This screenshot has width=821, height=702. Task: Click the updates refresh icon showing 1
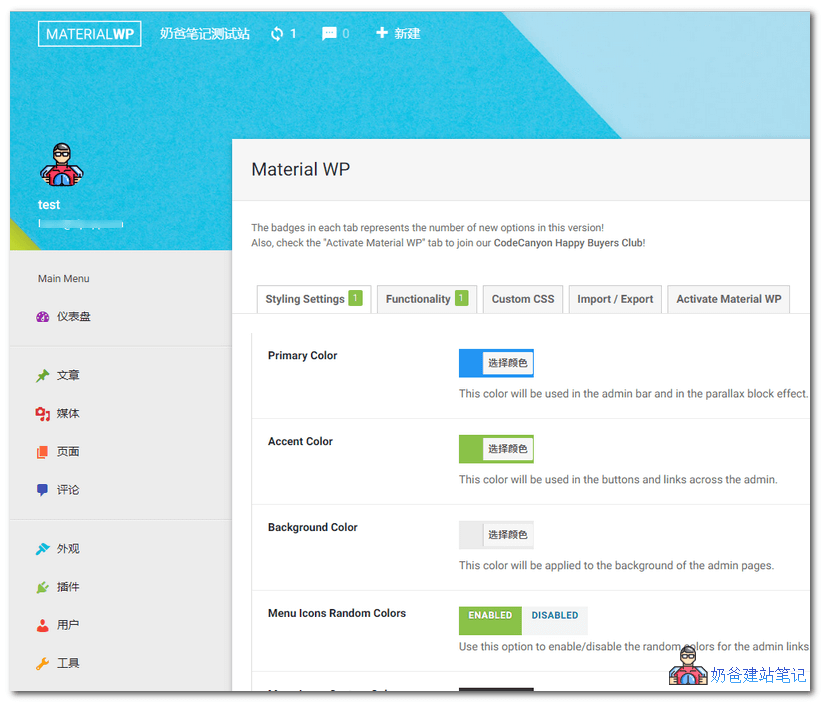pos(277,32)
